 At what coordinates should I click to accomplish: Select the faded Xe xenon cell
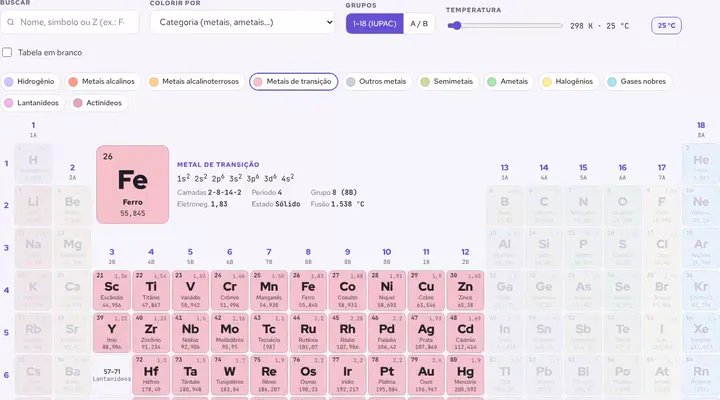click(x=701, y=333)
